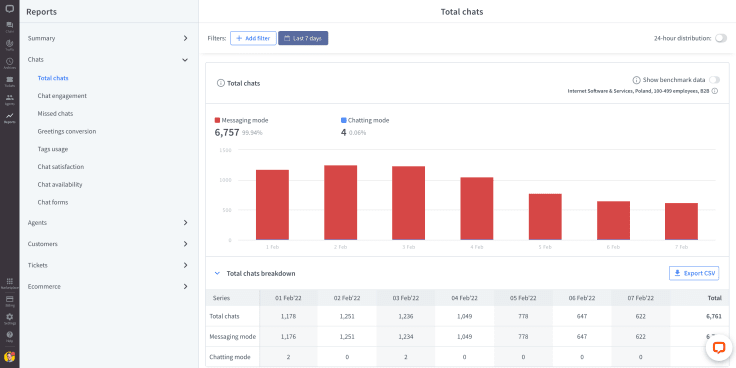This screenshot has height=368, width=736.
Task: Click the Export CSV button
Action: (694, 273)
